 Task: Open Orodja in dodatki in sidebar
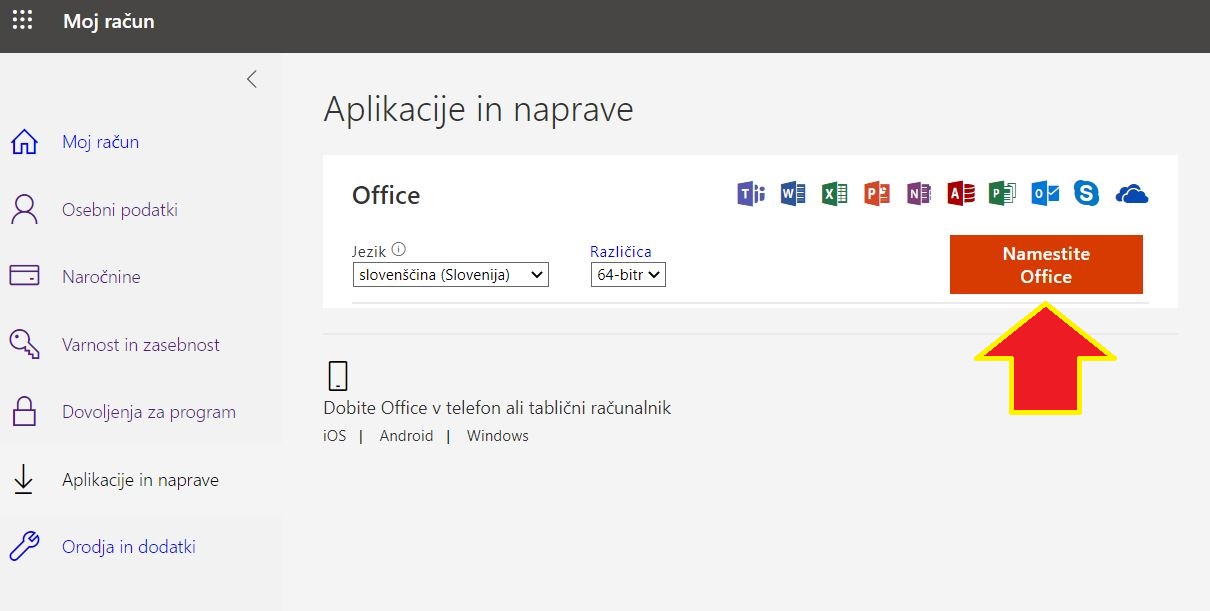129,547
